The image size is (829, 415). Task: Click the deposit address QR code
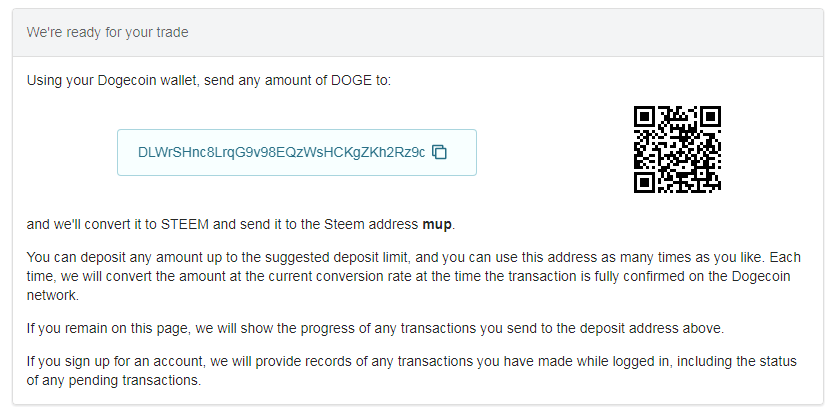coord(677,149)
